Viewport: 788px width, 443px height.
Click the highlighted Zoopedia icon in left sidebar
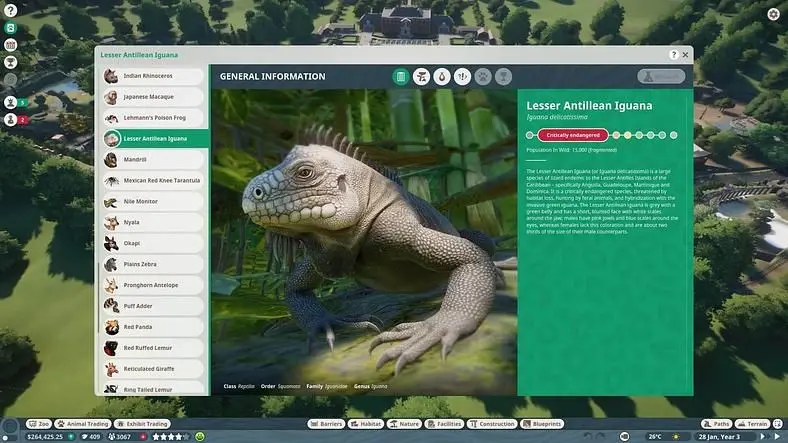click(x=11, y=28)
